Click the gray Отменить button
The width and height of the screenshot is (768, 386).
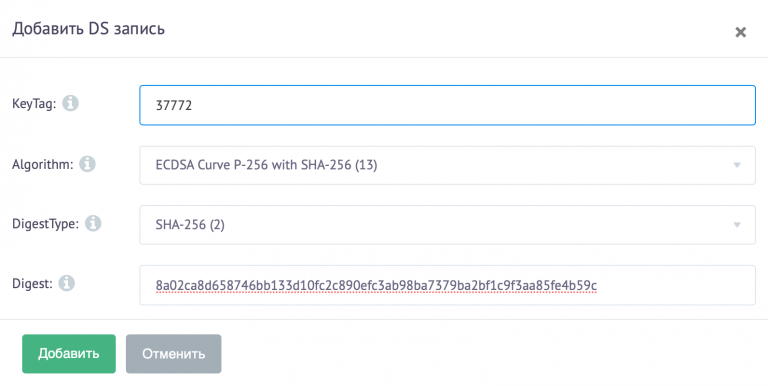coord(173,354)
